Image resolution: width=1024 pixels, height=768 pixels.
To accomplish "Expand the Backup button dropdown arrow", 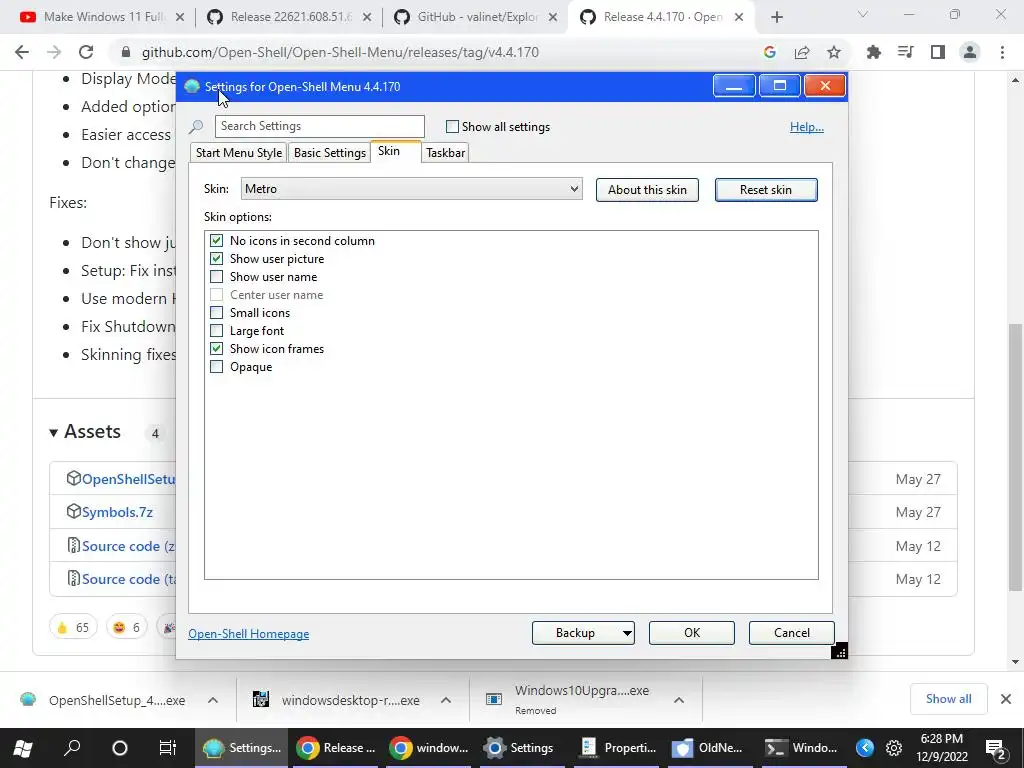I will (x=626, y=633).
